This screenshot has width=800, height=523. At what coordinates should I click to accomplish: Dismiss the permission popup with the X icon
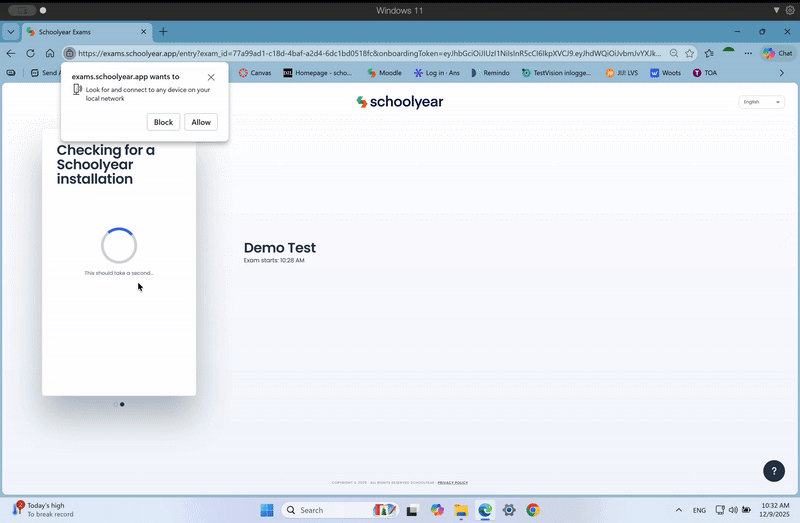tap(211, 77)
